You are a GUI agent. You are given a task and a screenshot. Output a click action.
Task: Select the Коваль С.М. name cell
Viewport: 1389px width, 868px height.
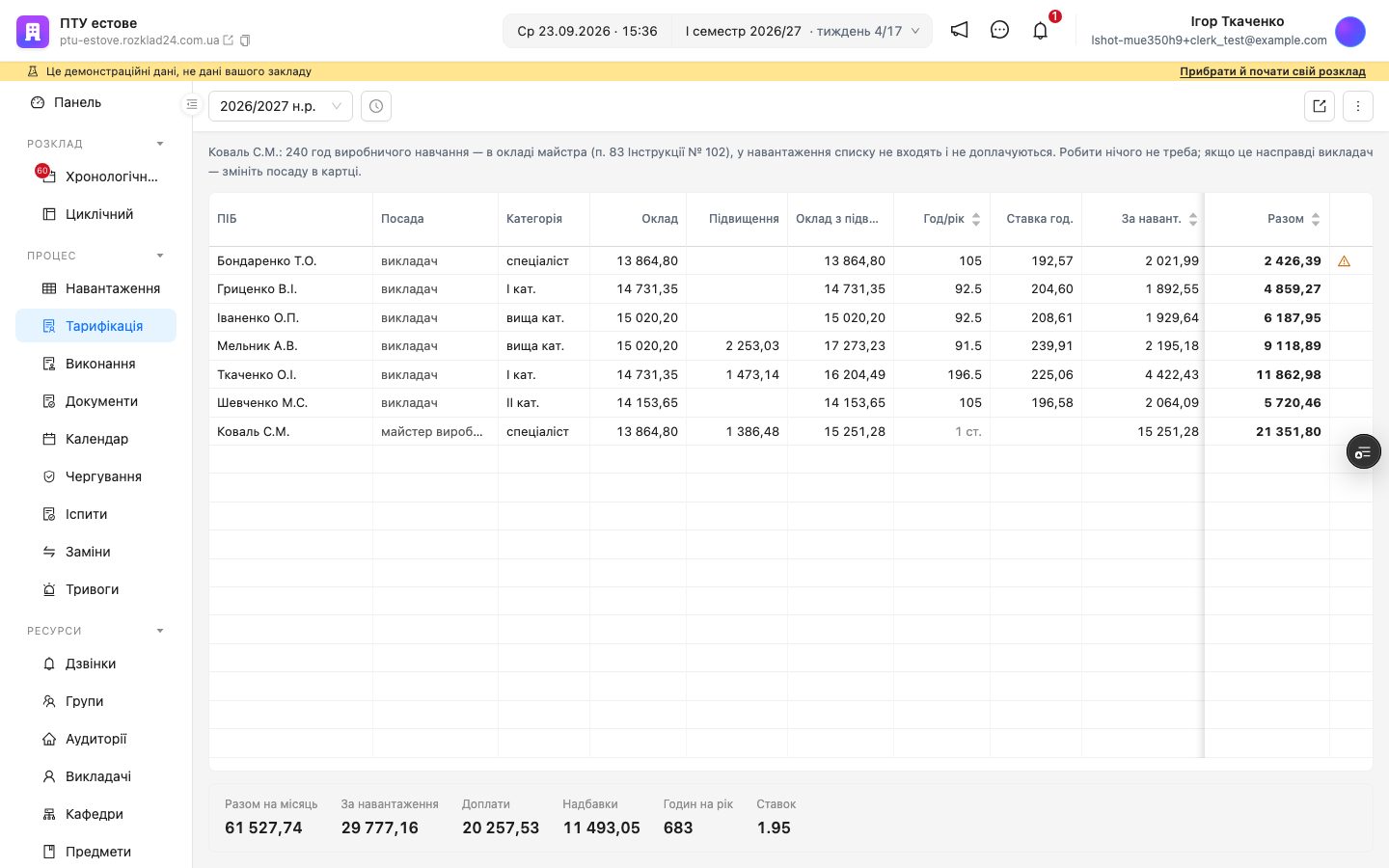(x=291, y=431)
